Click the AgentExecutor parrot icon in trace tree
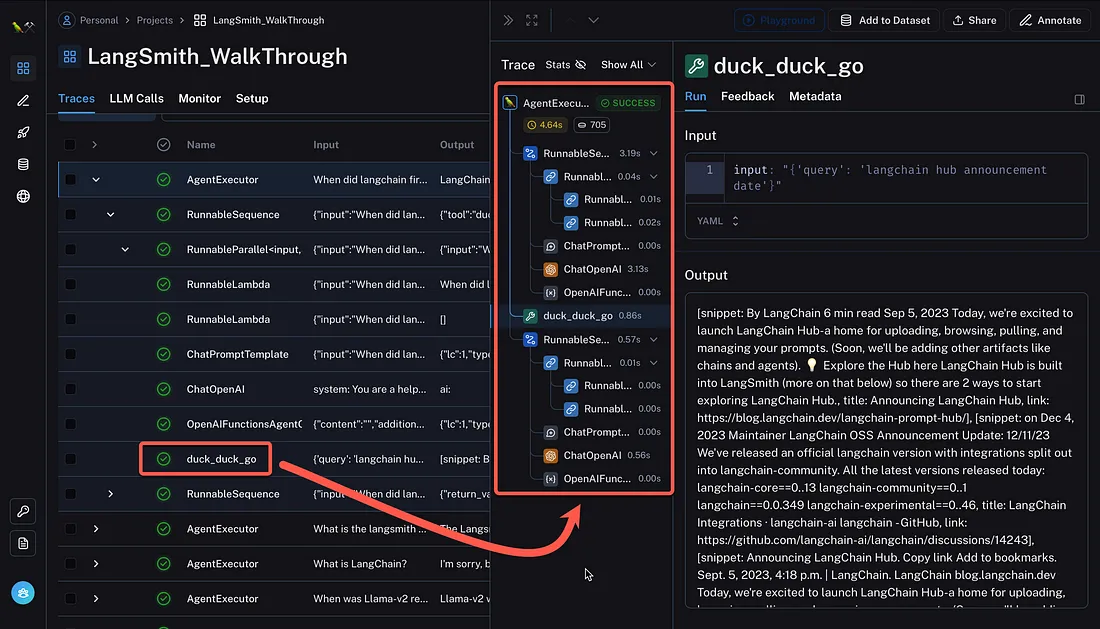Viewport: 1100px width, 629px height. tap(510, 103)
